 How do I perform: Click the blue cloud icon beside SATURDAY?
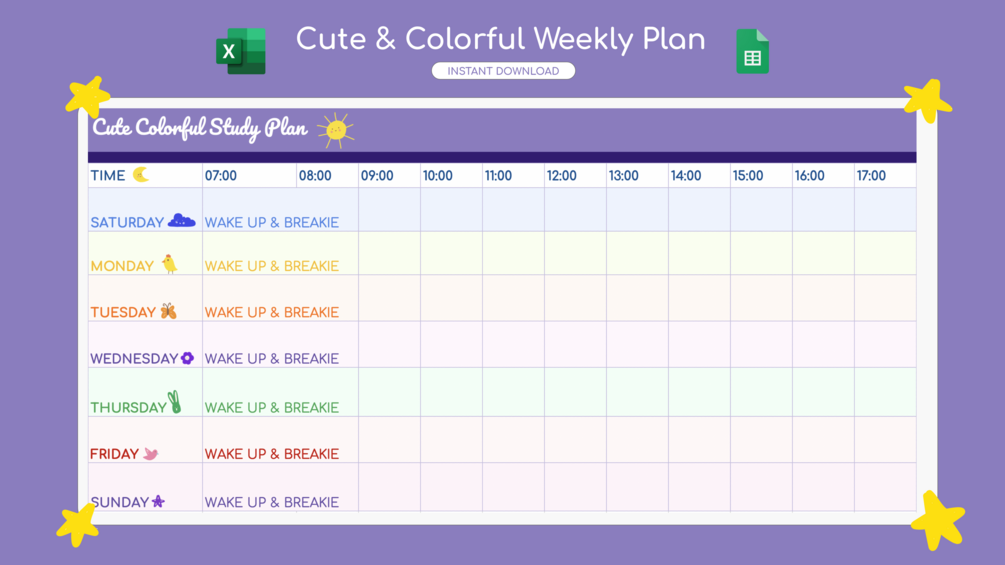181,221
